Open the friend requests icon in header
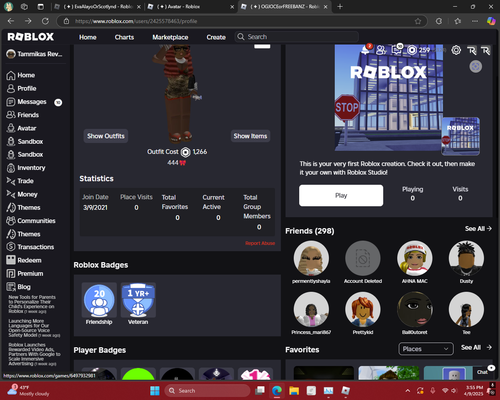The image size is (500, 400). [x=381, y=50]
